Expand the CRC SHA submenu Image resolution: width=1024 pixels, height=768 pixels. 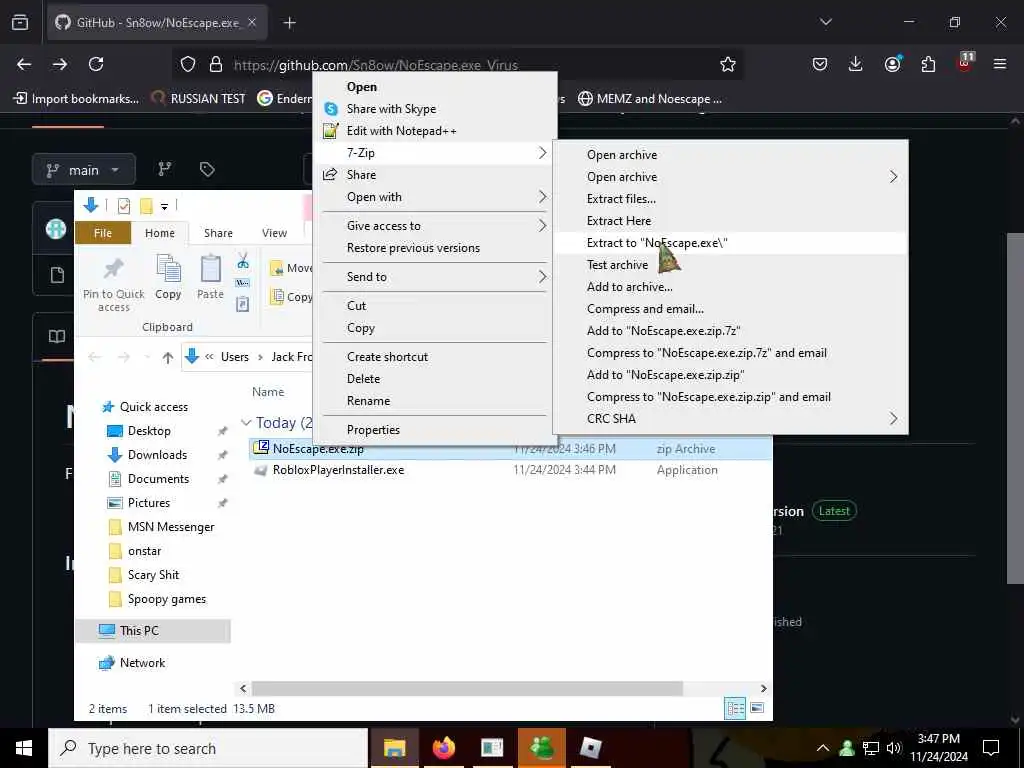click(x=730, y=419)
